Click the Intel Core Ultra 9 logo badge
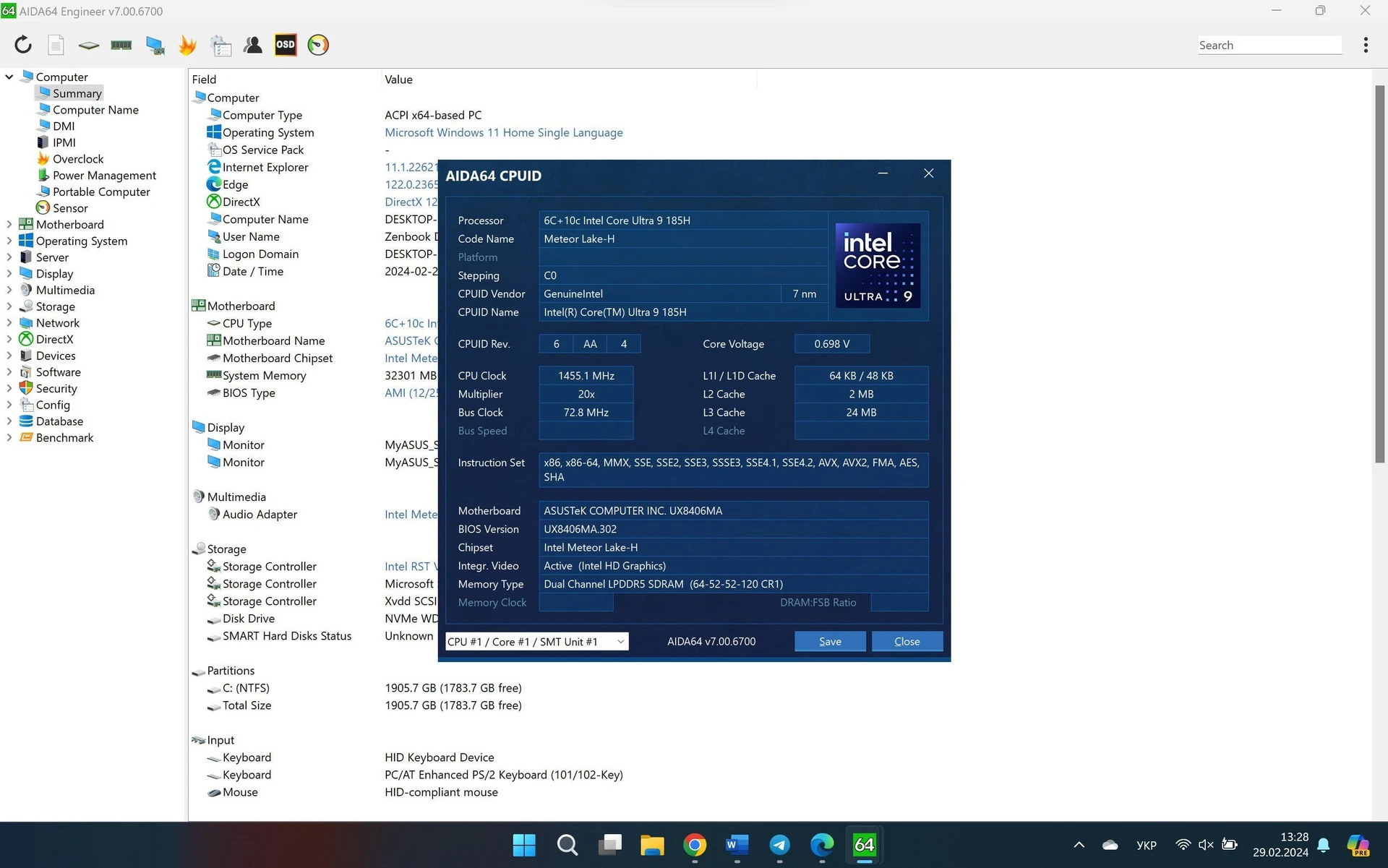The height and width of the screenshot is (868, 1388). [x=878, y=265]
